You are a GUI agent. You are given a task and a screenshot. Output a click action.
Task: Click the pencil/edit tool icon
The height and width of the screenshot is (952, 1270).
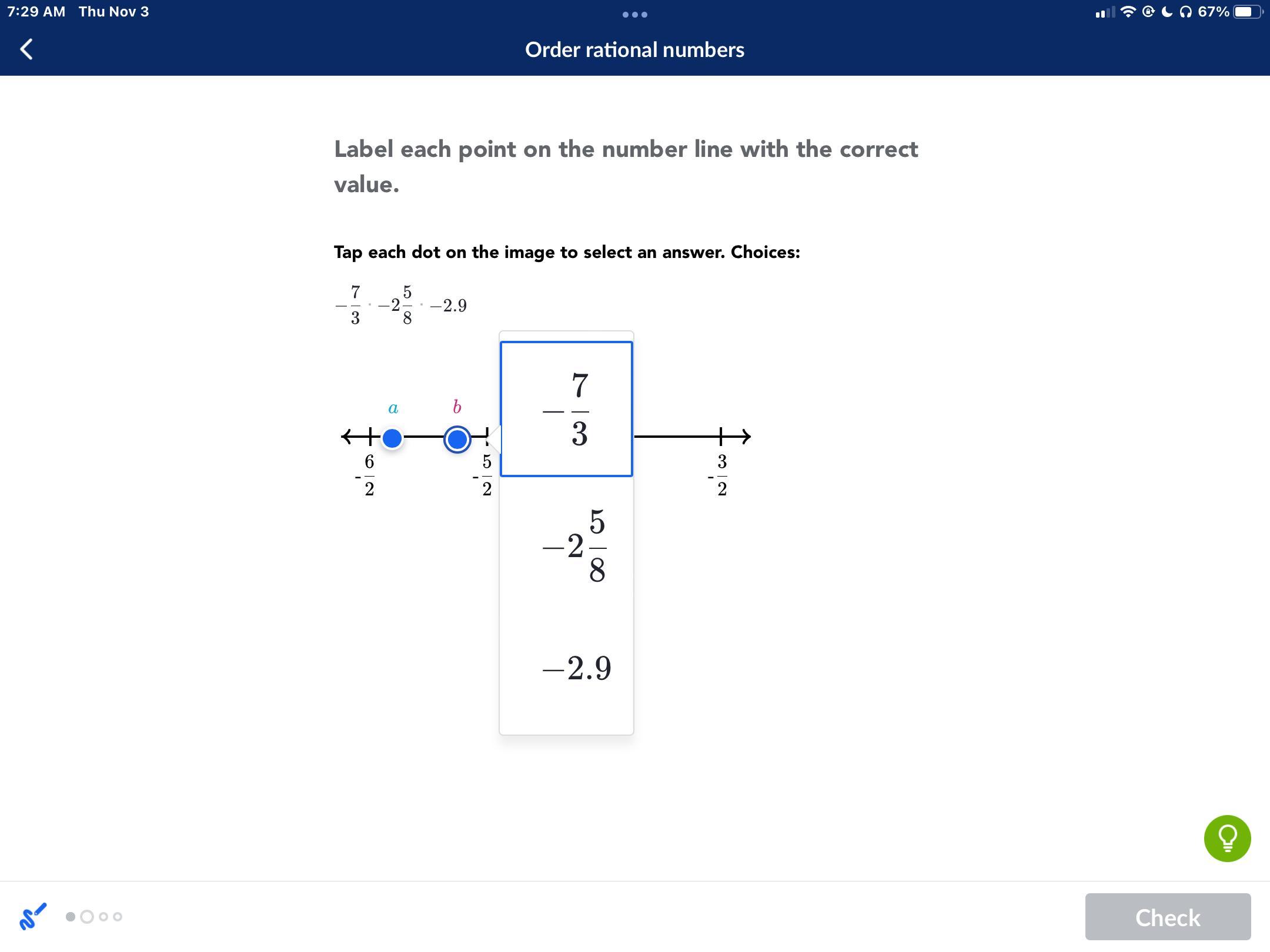click(31, 918)
